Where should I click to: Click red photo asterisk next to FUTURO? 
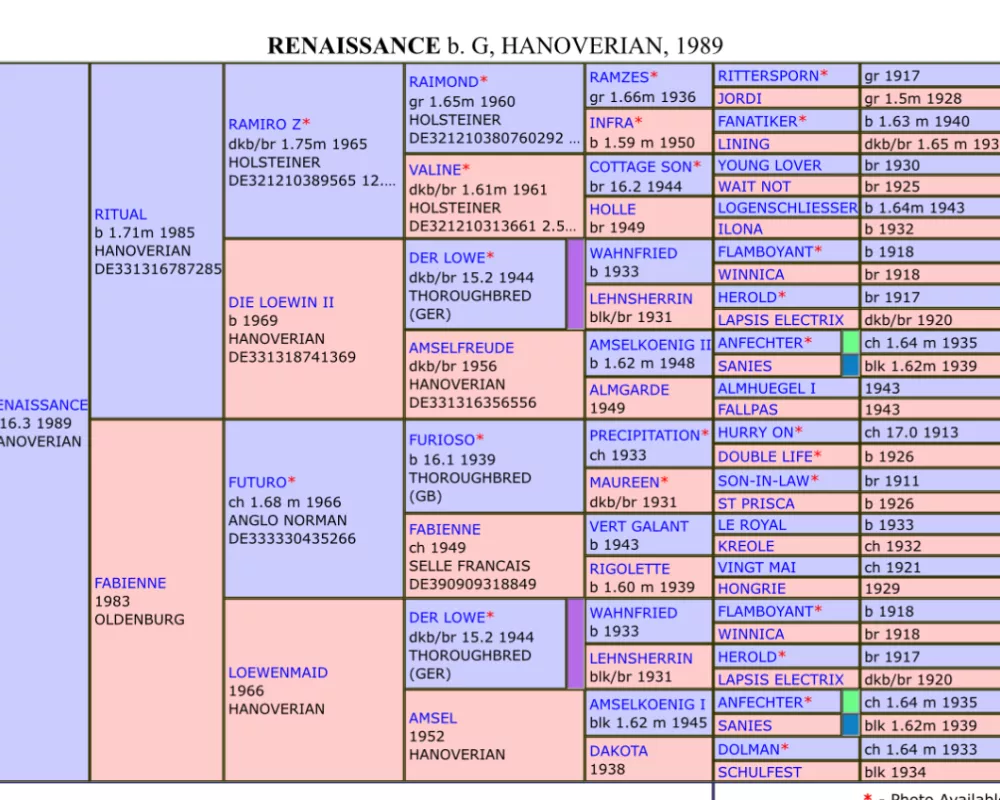(x=291, y=482)
